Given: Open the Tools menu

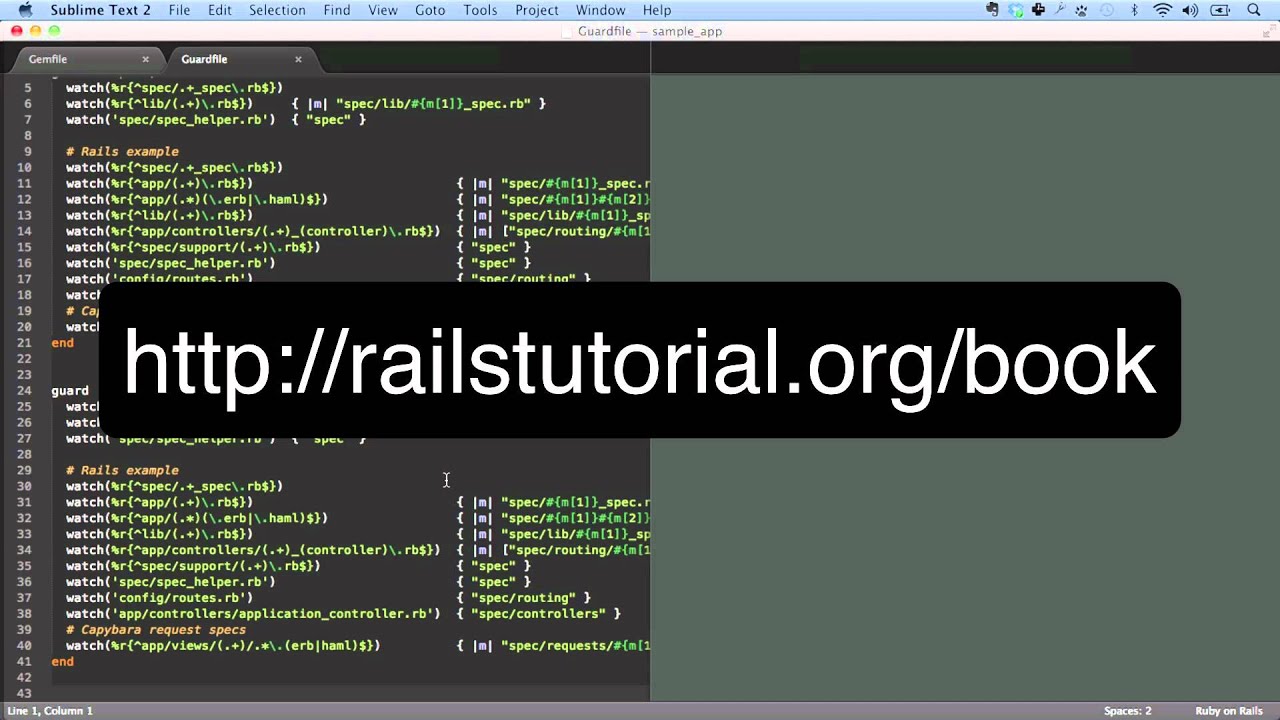Looking at the screenshot, I should pyautogui.click(x=480, y=10).
